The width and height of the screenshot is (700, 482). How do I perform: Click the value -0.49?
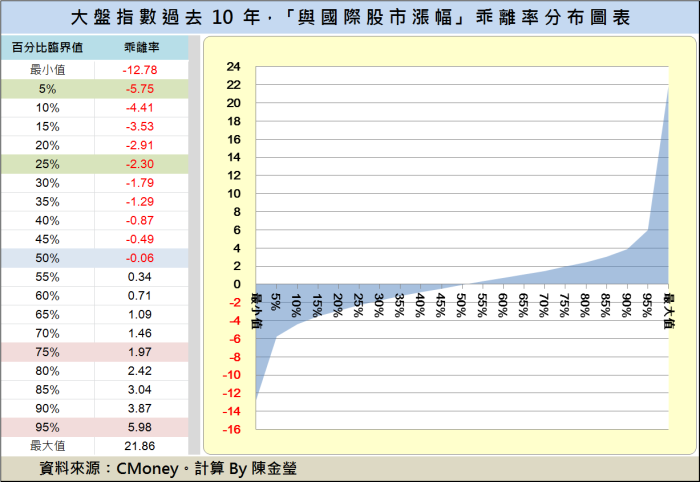click(140, 239)
